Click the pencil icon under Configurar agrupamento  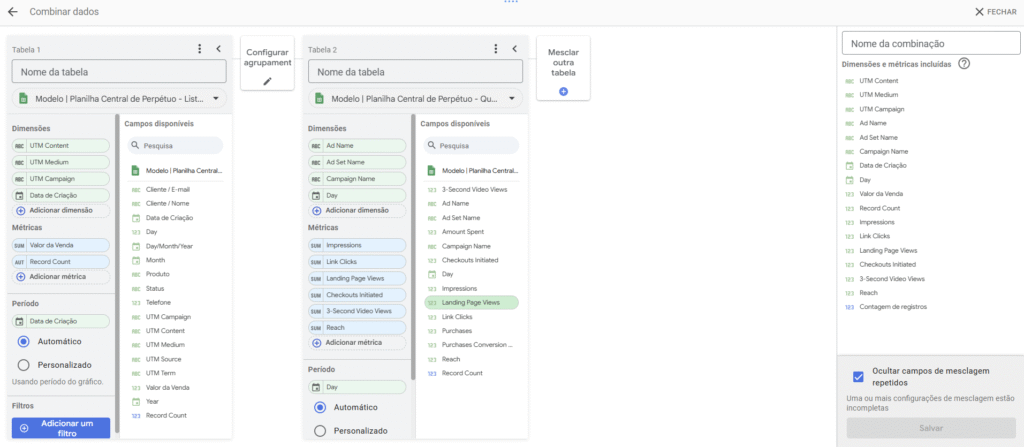267,81
